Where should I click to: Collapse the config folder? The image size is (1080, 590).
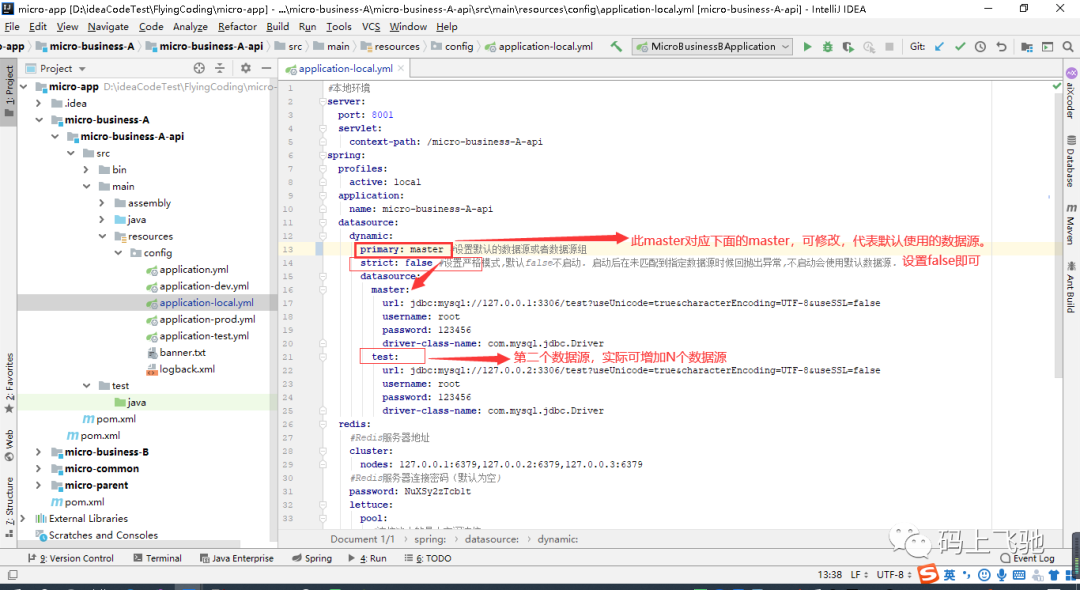(118, 253)
